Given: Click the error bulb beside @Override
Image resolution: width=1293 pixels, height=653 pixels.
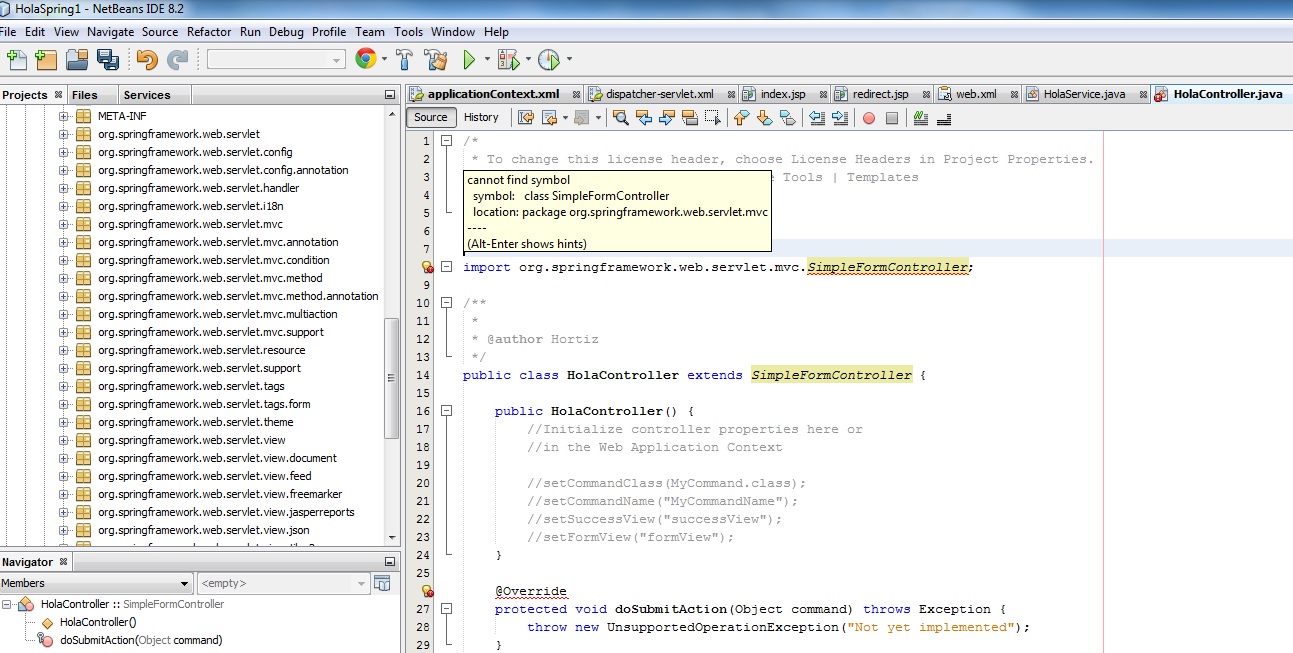Looking at the screenshot, I should coord(427,591).
